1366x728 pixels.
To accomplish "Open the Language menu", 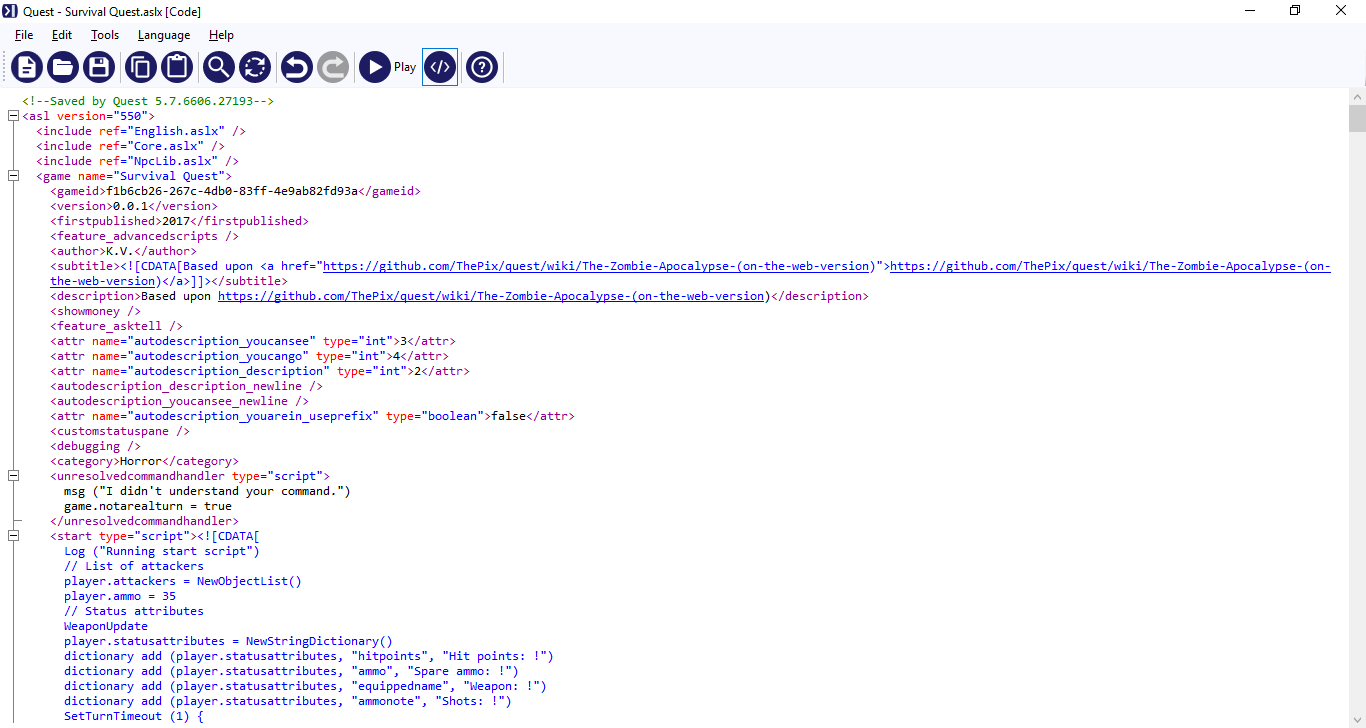I will pos(163,34).
